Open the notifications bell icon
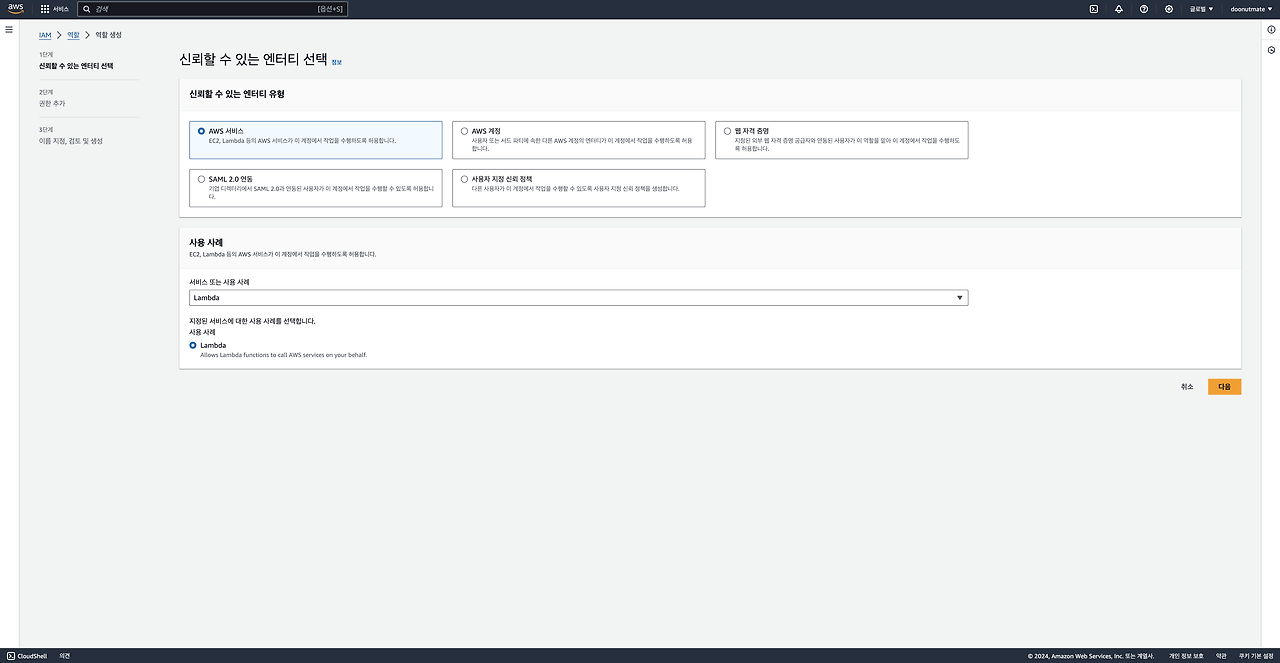Screen dimensions: 1280x663 point(1119,8)
